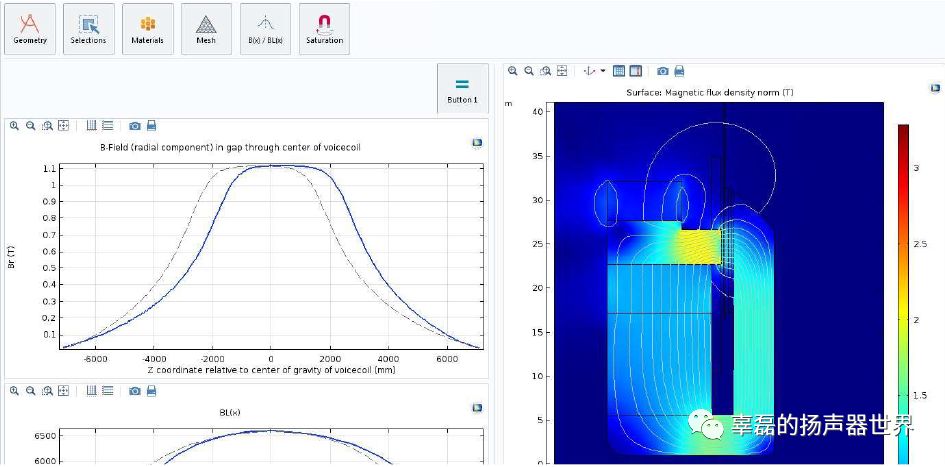
Task: Toggle y-axis log scale in B-Field plot
Action: click(107, 126)
